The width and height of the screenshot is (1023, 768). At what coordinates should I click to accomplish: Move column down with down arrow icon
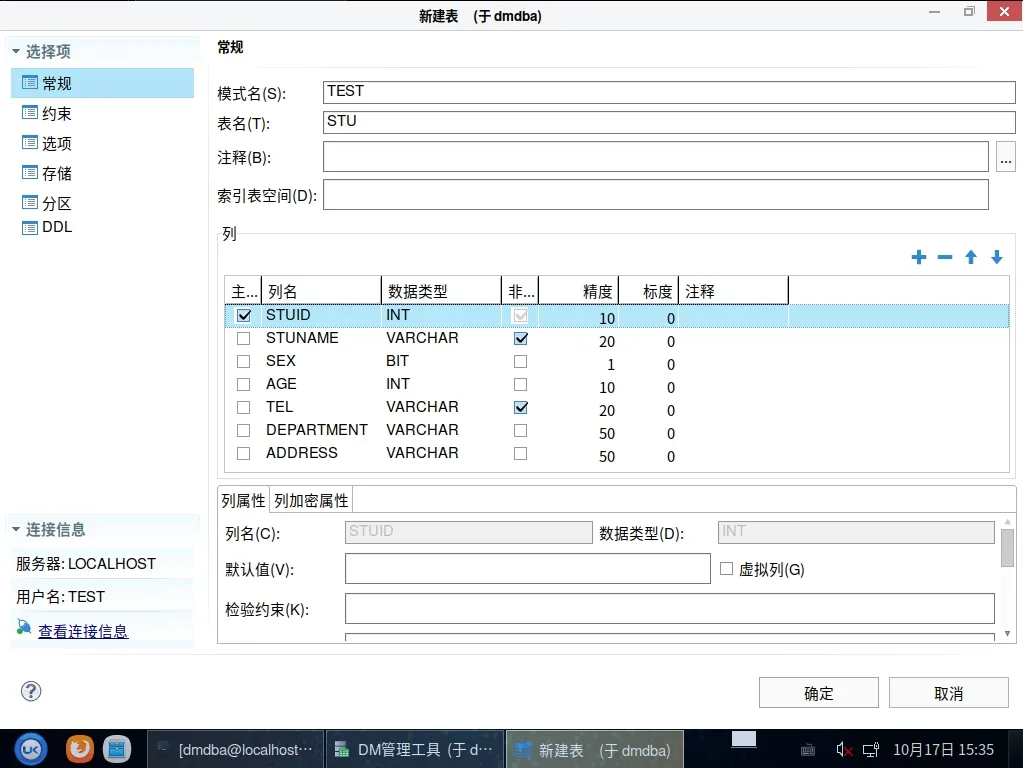[996, 258]
